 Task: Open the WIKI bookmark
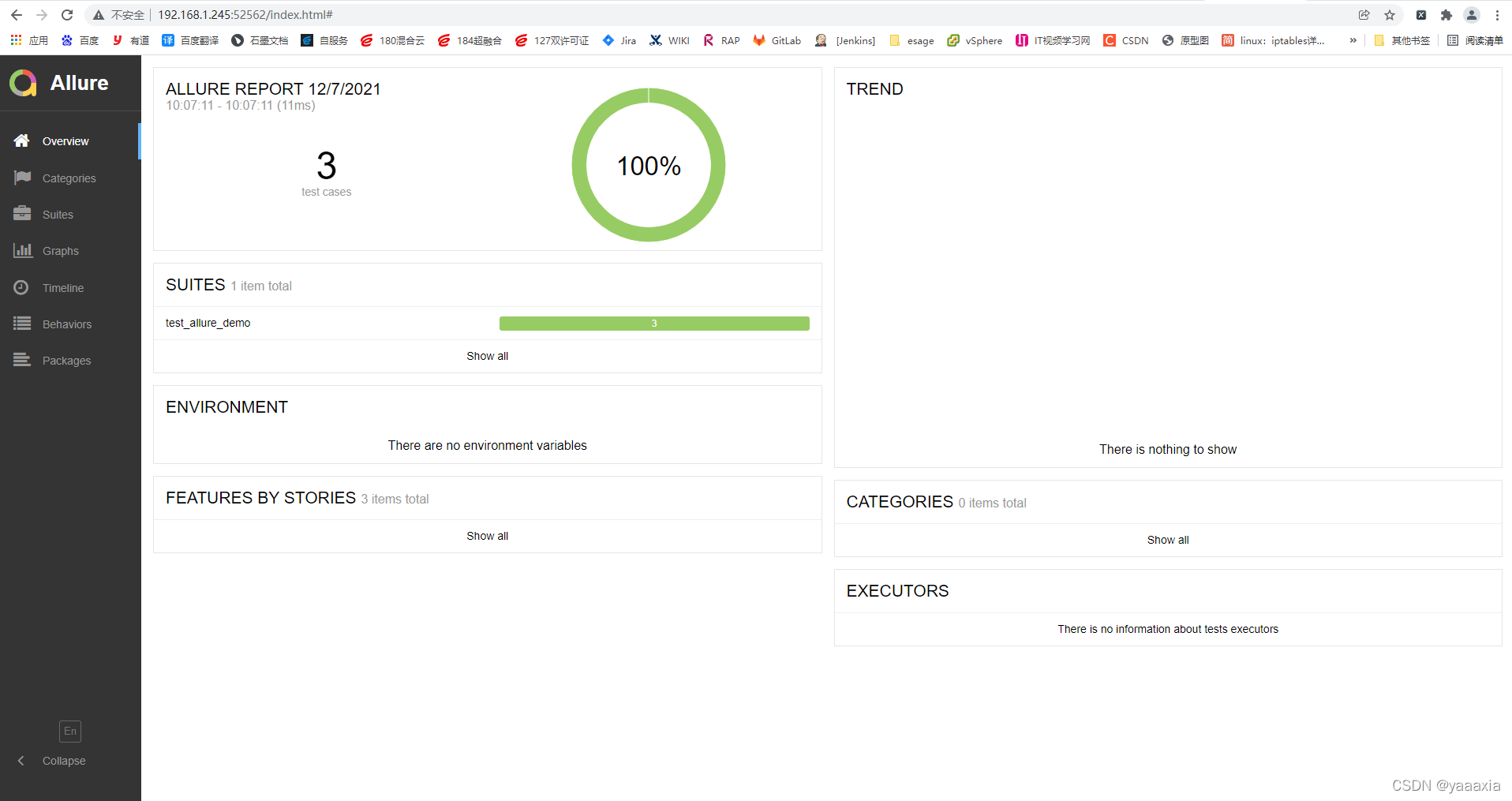pos(669,40)
